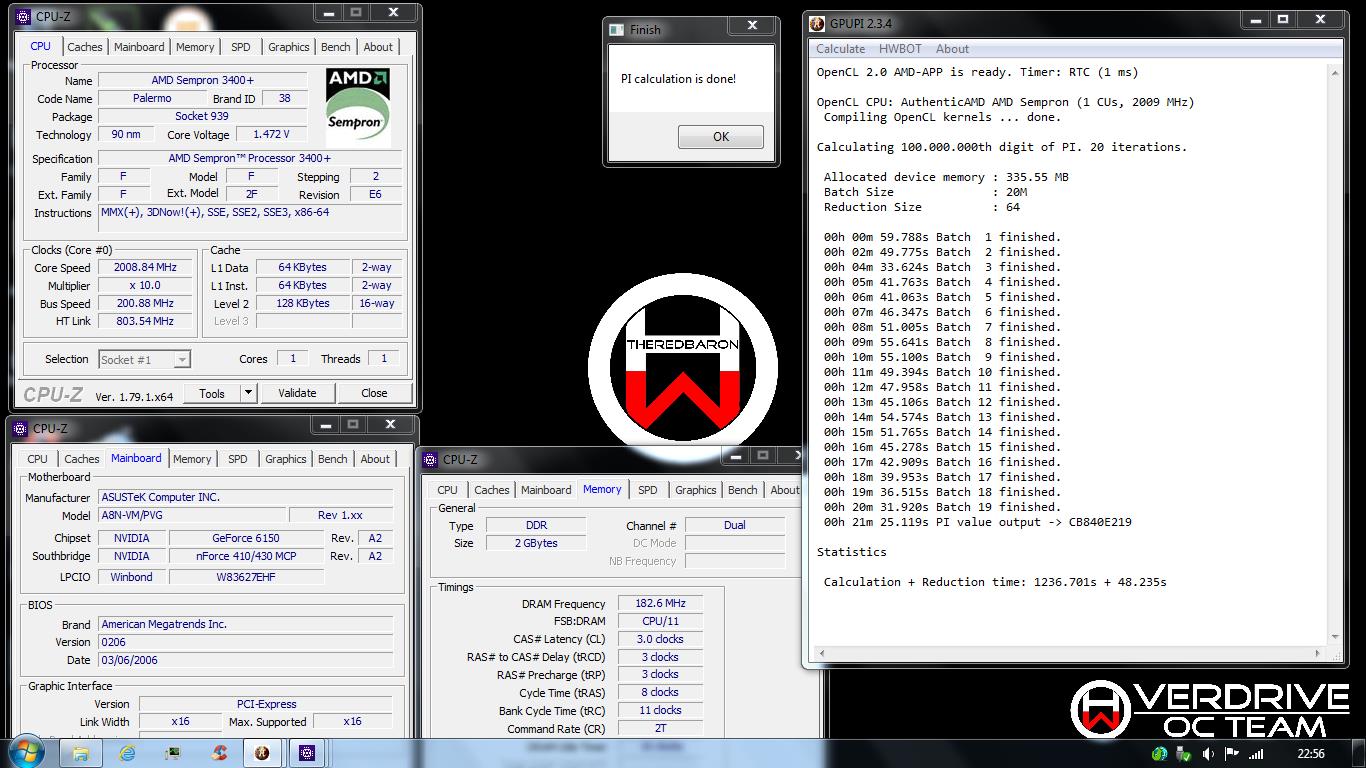Open the About menu in GPUPI
The width and height of the screenshot is (1366, 768).
pos(952,48)
